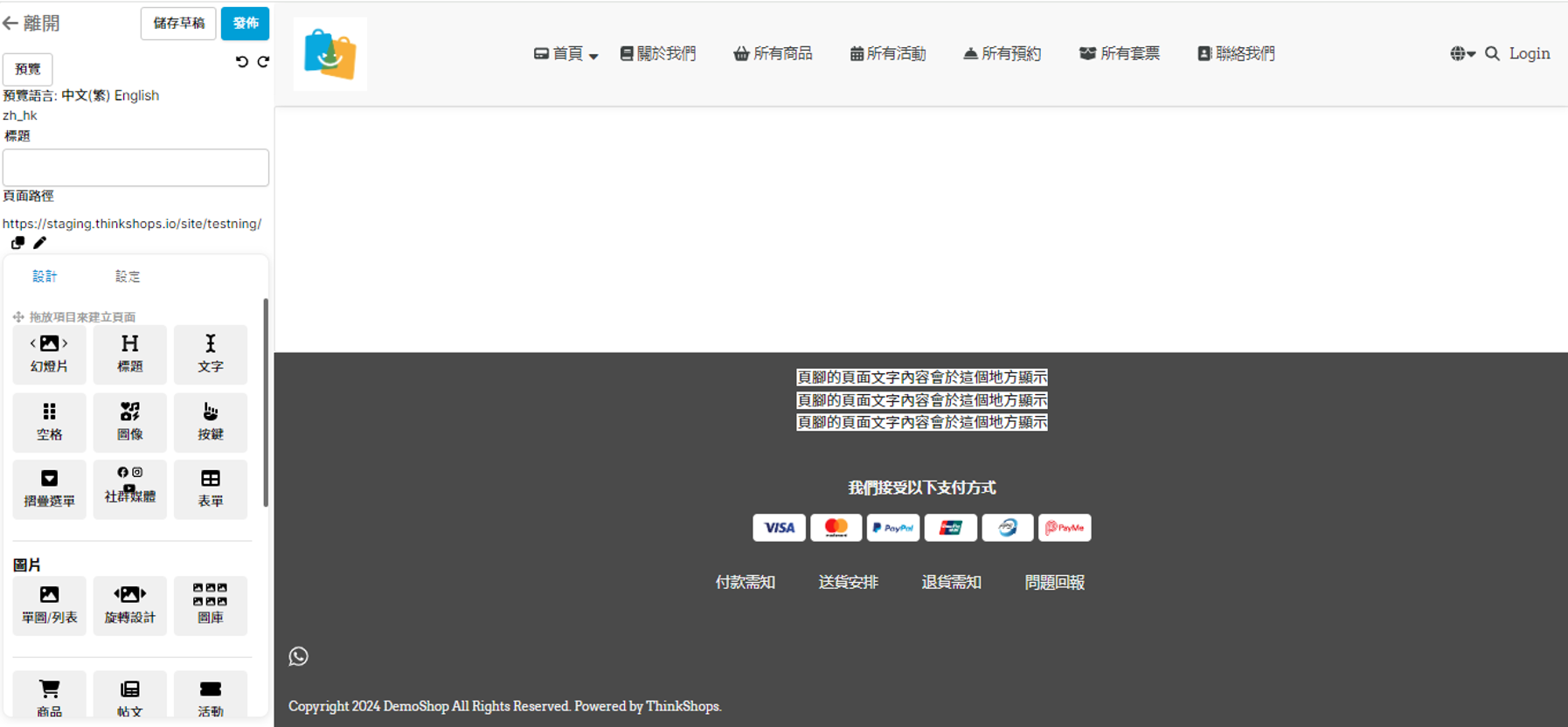Copy page URL with copy icon
Viewport: 1568px width, 727px height.
coord(17,243)
